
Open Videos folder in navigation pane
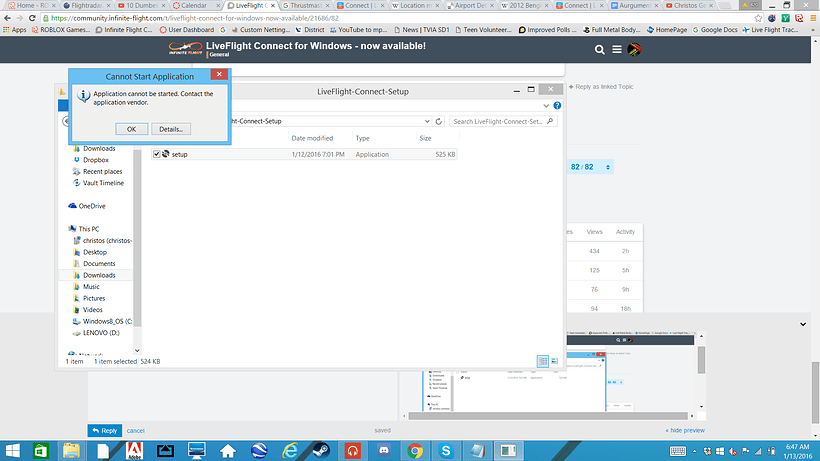pos(93,309)
